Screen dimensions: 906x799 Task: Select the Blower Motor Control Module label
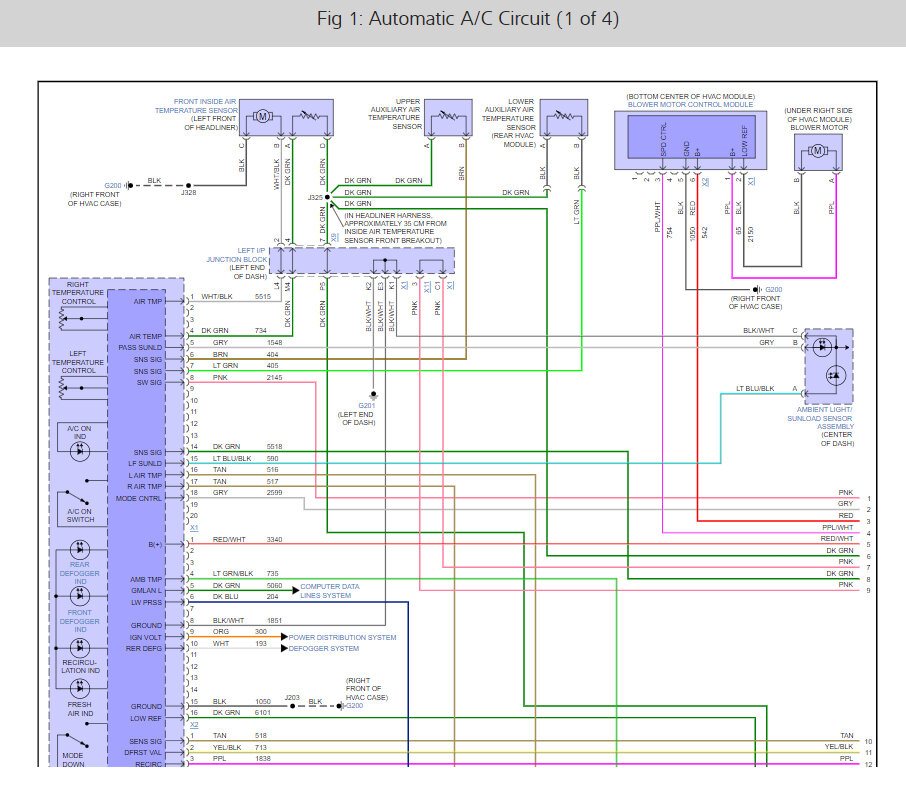[x=690, y=104]
